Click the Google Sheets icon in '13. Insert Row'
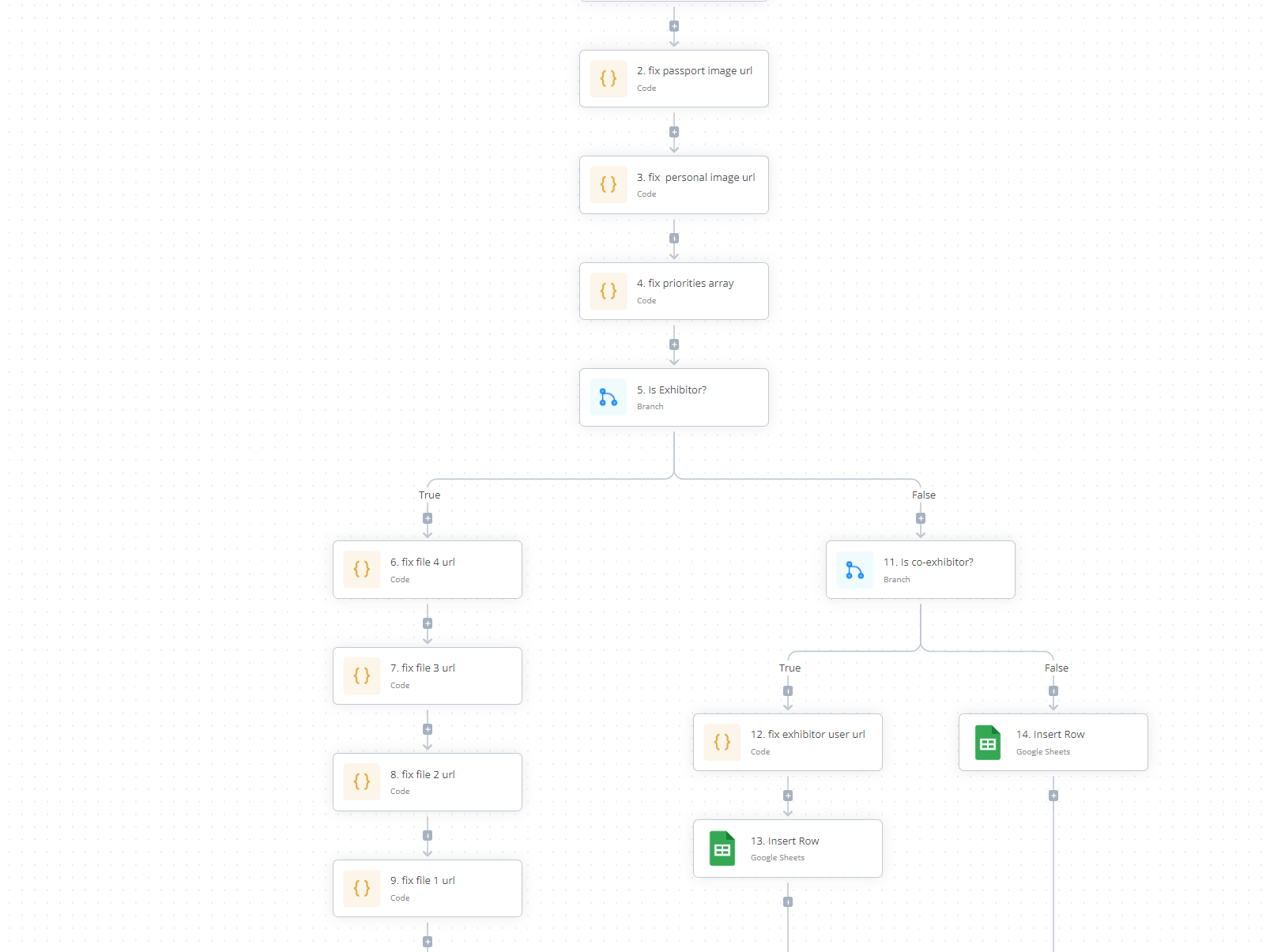Screen dimensions: 1270x952 (x=722, y=848)
